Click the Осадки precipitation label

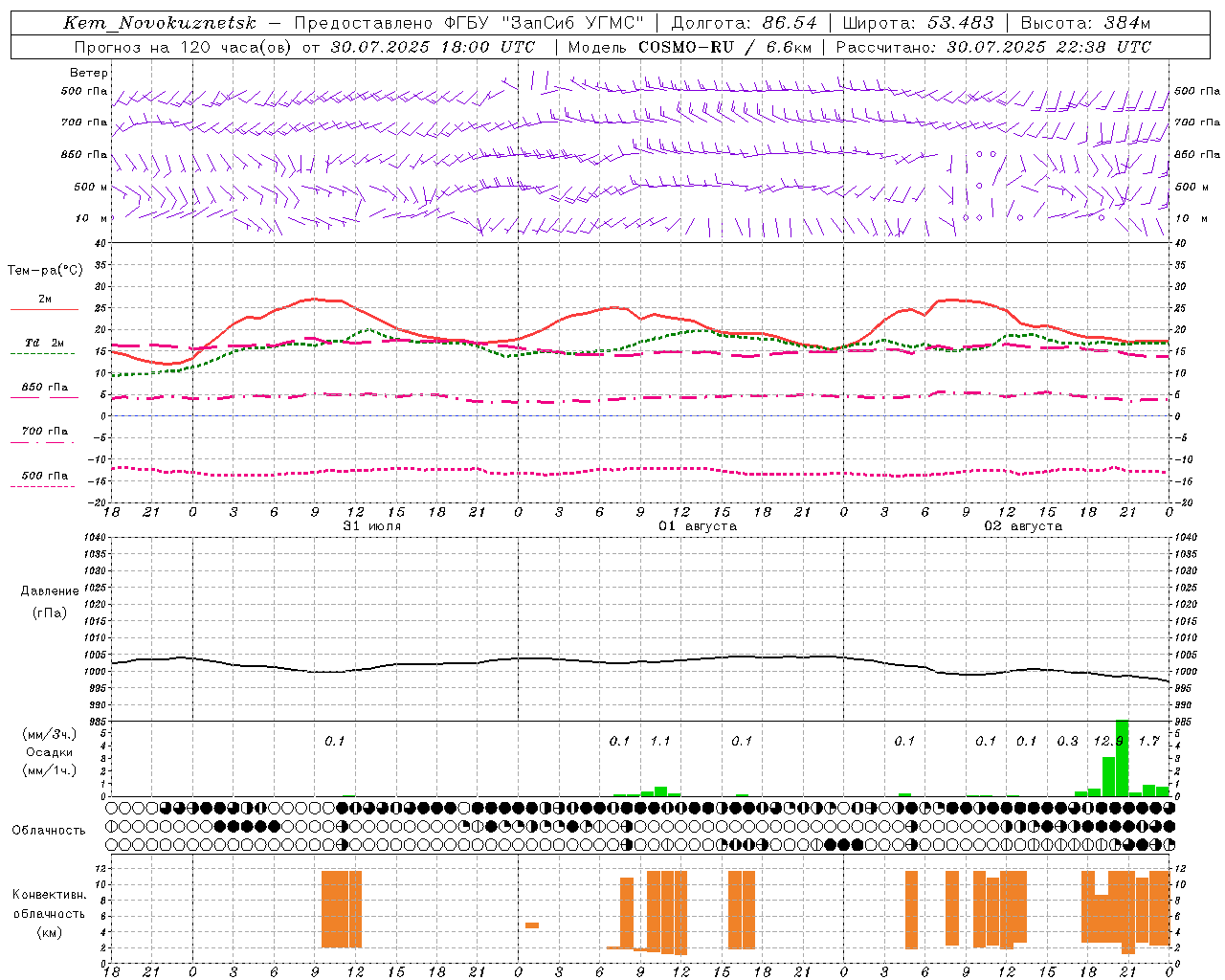(49, 752)
